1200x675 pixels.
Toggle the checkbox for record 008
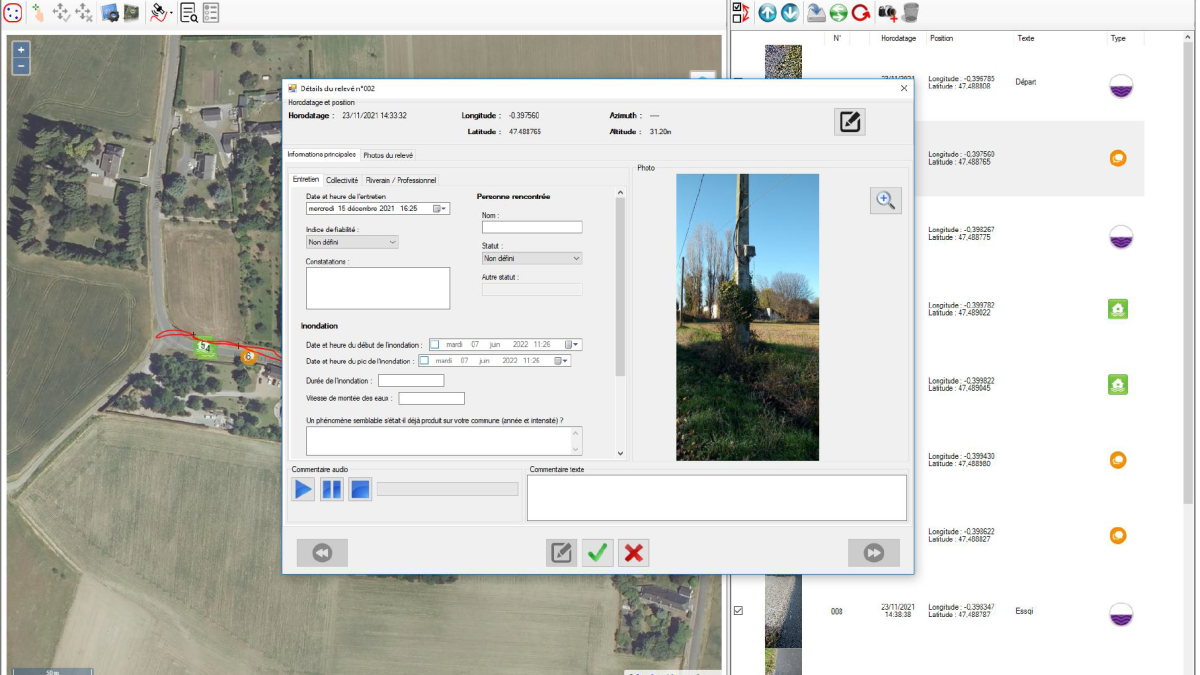point(739,610)
